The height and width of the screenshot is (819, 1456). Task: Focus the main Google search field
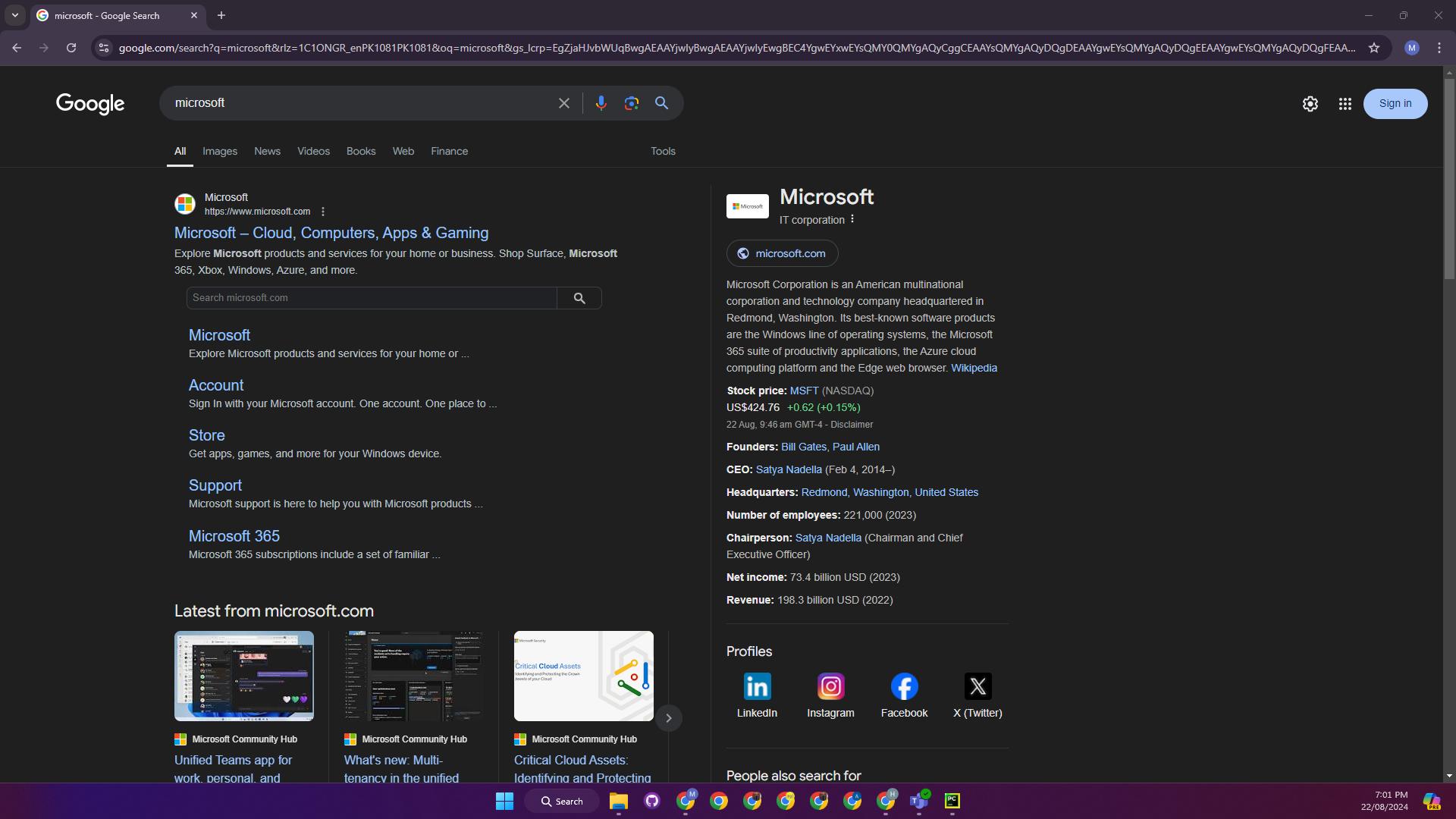point(360,103)
